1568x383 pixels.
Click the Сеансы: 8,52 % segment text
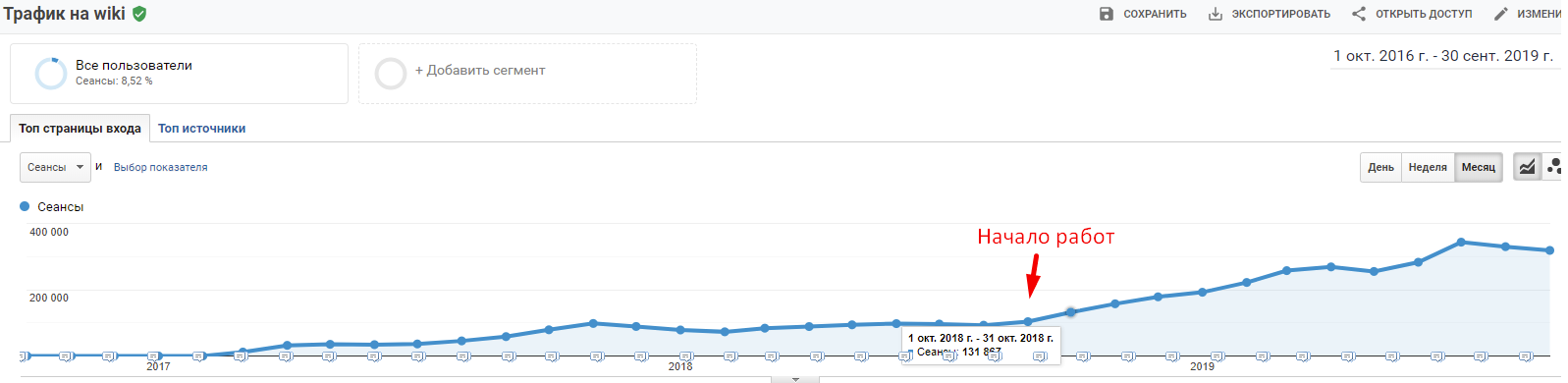point(114,82)
